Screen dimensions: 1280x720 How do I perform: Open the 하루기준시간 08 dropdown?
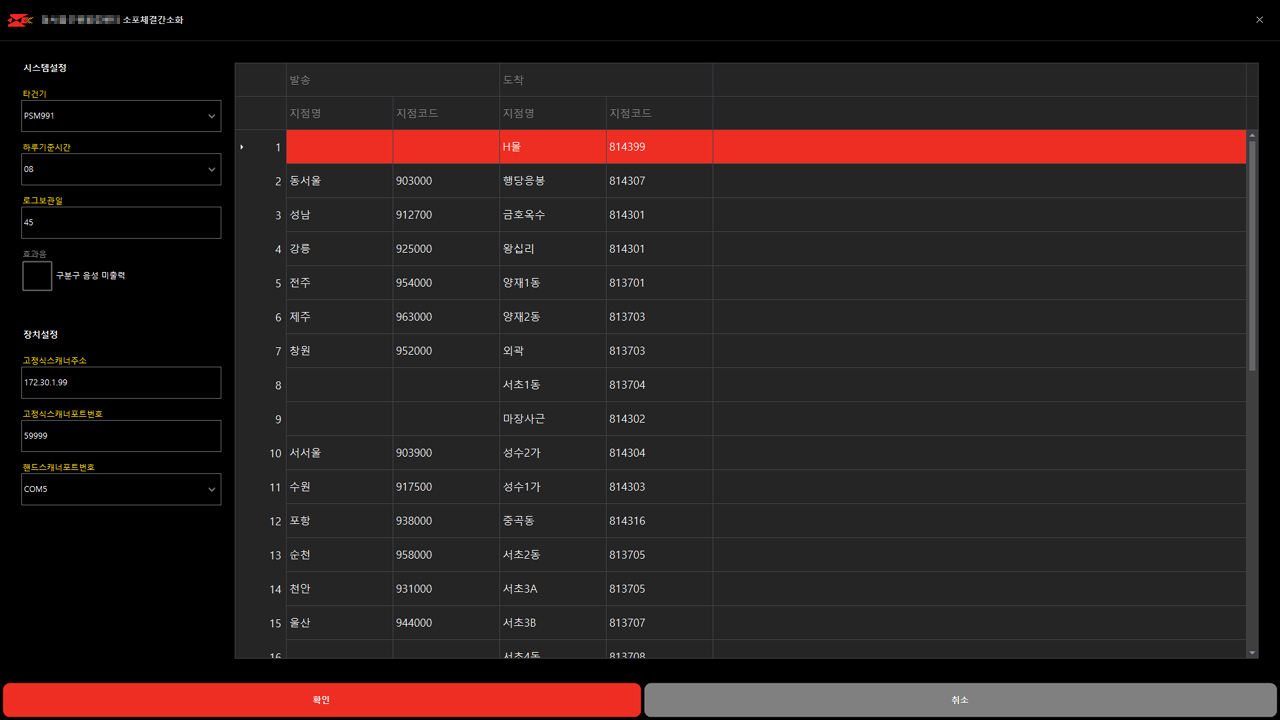click(x=121, y=170)
